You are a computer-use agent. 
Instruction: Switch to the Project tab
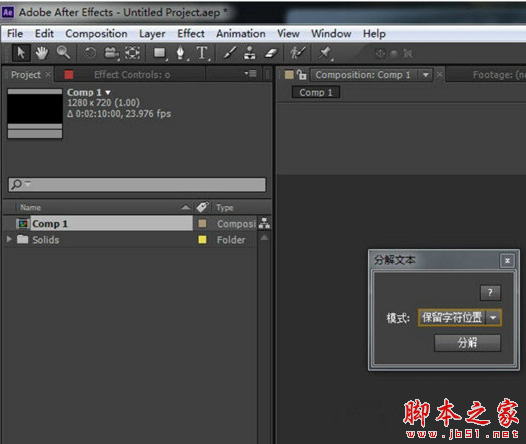[x=25, y=74]
